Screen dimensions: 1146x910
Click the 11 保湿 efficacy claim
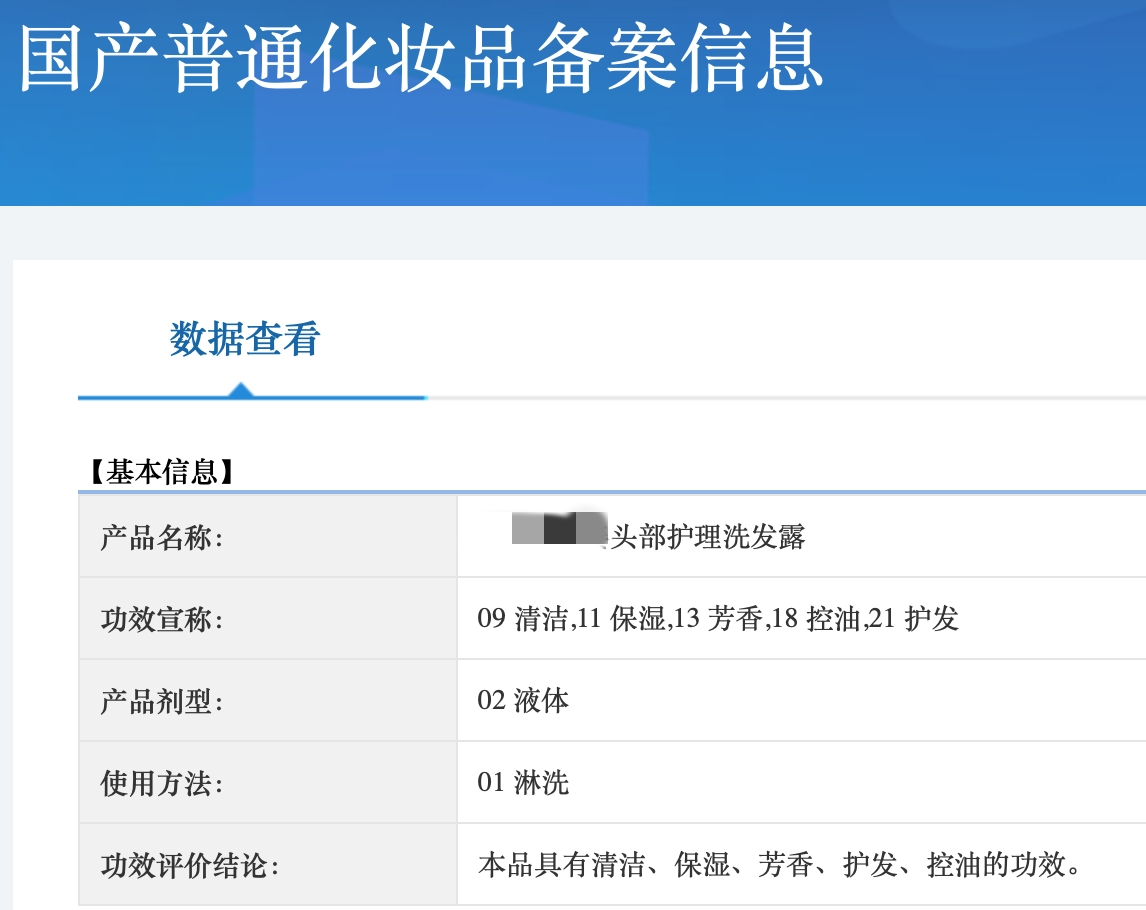[622, 619]
